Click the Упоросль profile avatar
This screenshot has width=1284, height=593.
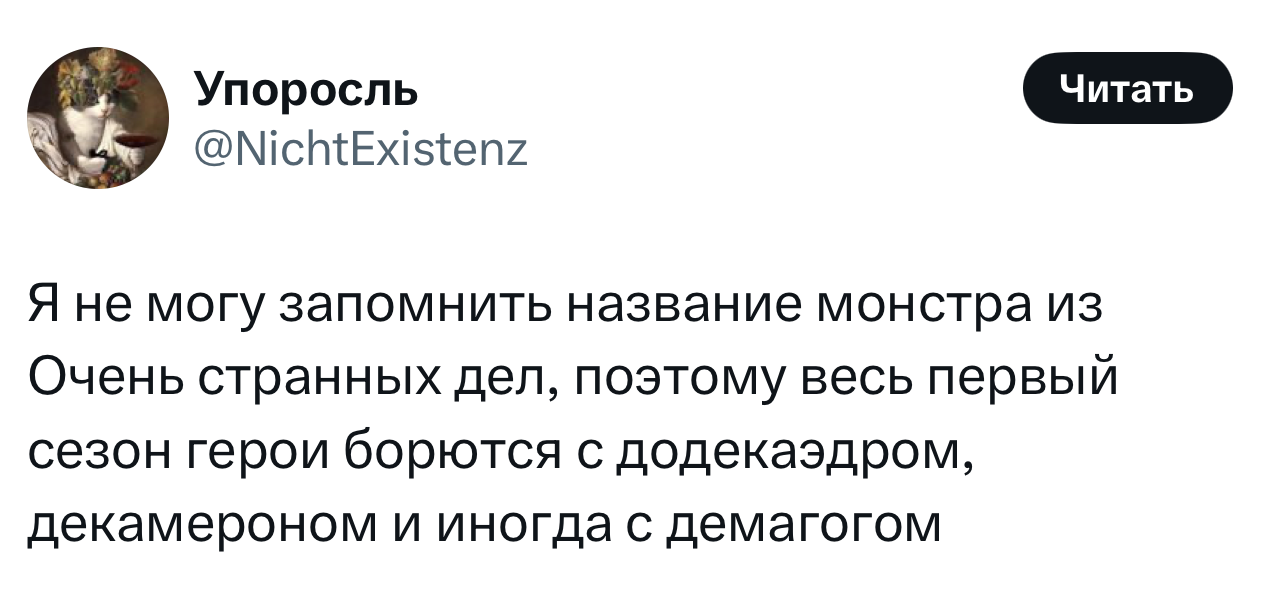98,118
